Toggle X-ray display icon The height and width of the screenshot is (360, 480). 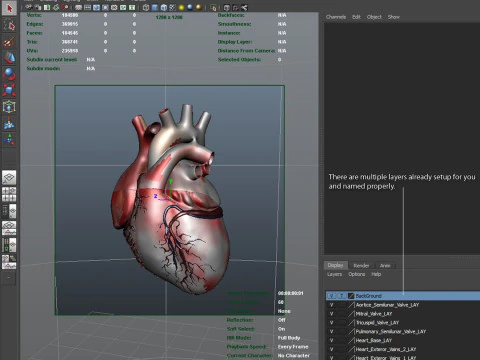227,7
